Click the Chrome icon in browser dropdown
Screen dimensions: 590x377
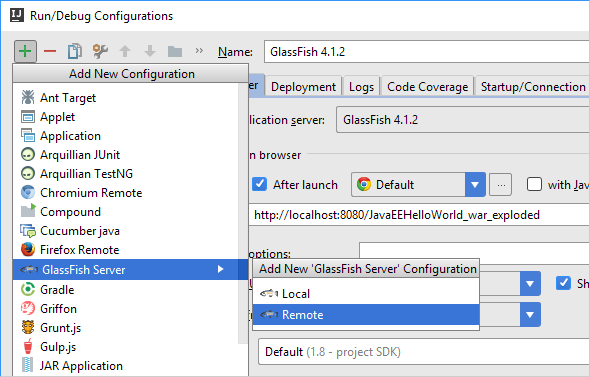click(364, 184)
